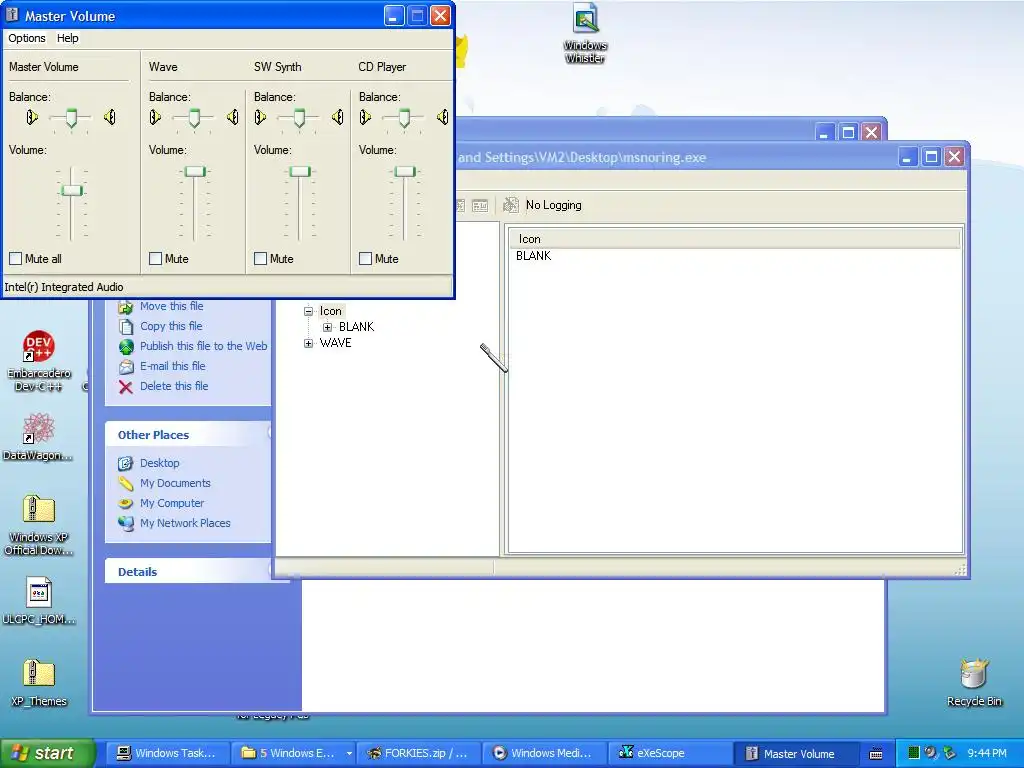
Task: Click the Master Volume title bar icon
Action: point(12,15)
